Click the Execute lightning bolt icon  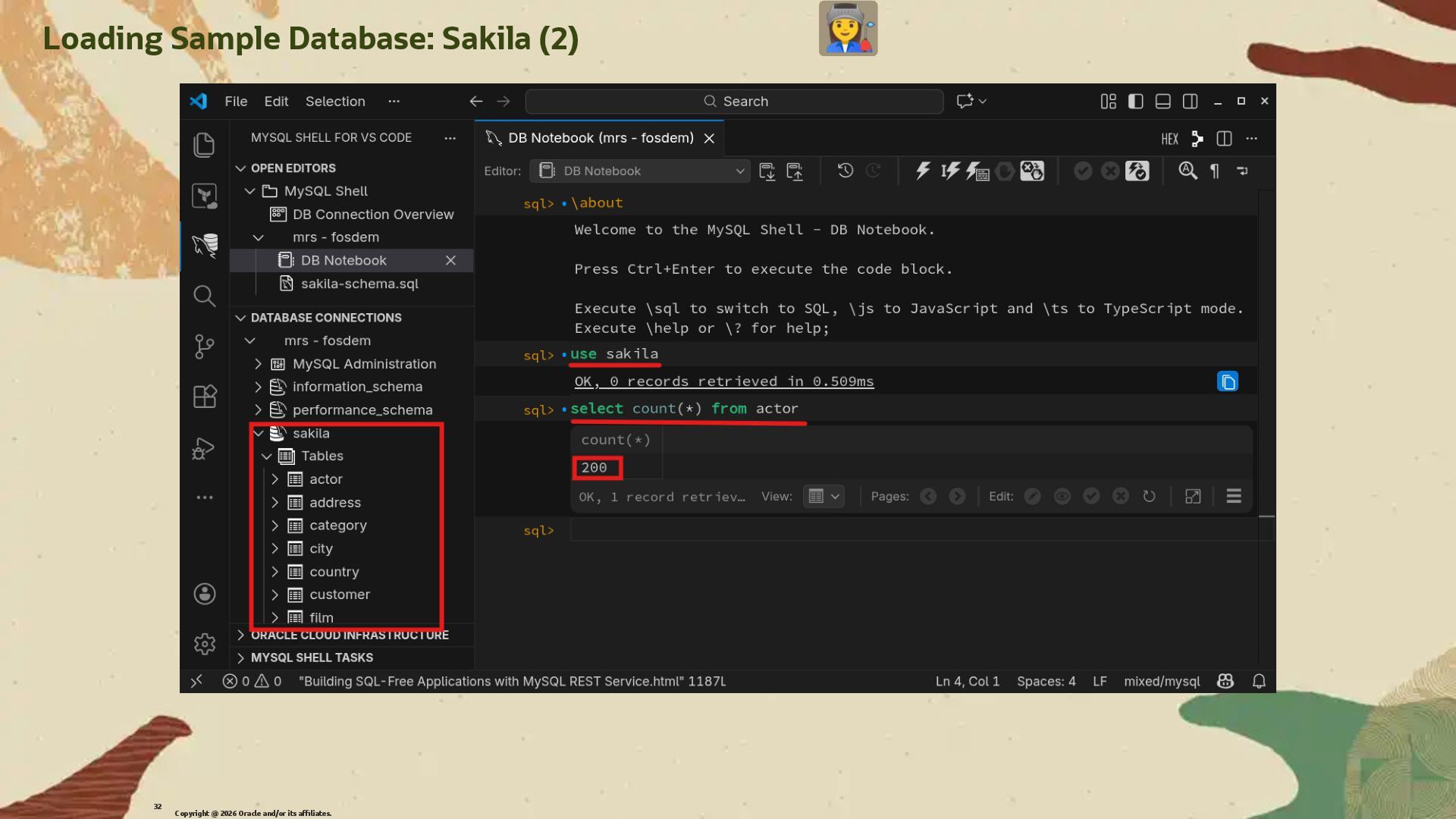click(x=922, y=171)
